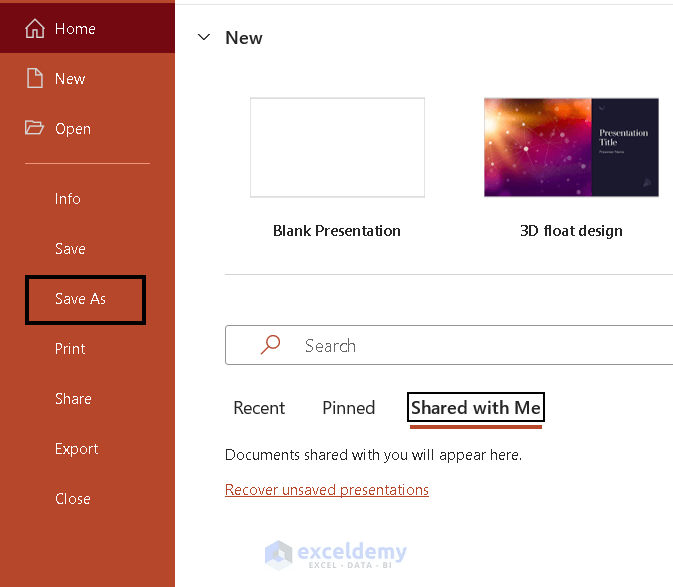This screenshot has height=587, width=673.
Task: Go to the Share option
Action: [x=73, y=399]
